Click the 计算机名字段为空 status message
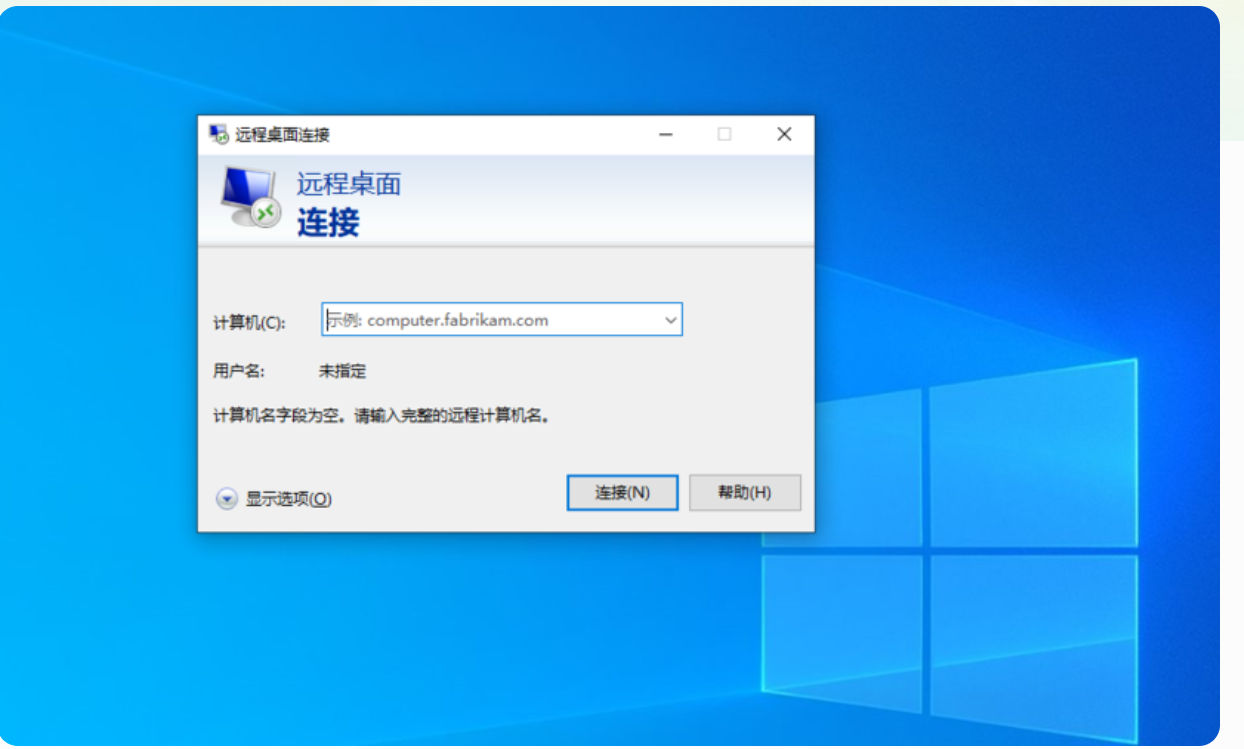 (x=382, y=415)
